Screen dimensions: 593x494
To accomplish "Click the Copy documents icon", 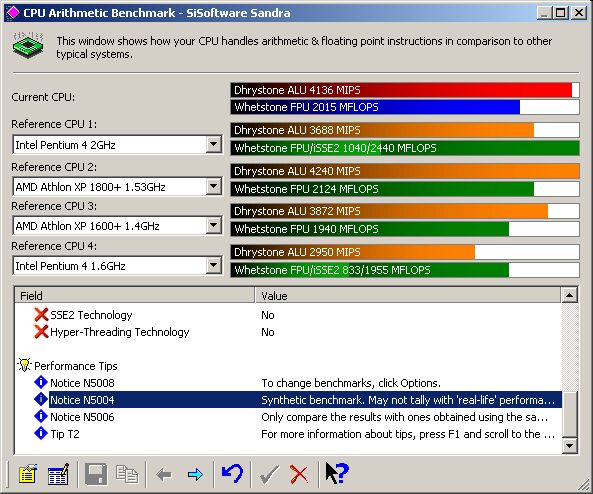I will 127,474.
